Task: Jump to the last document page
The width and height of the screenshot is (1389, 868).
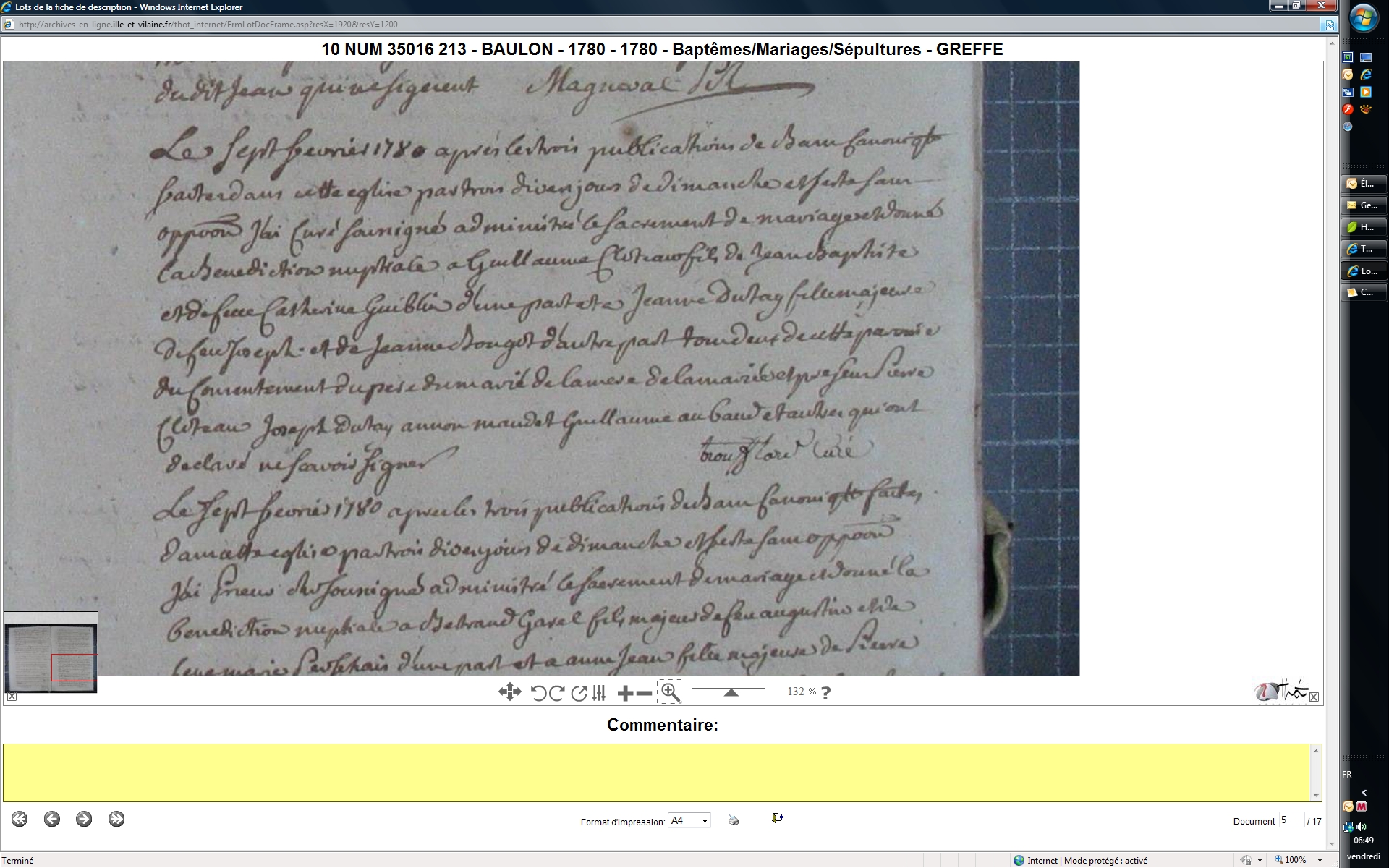Action: [x=116, y=819]
